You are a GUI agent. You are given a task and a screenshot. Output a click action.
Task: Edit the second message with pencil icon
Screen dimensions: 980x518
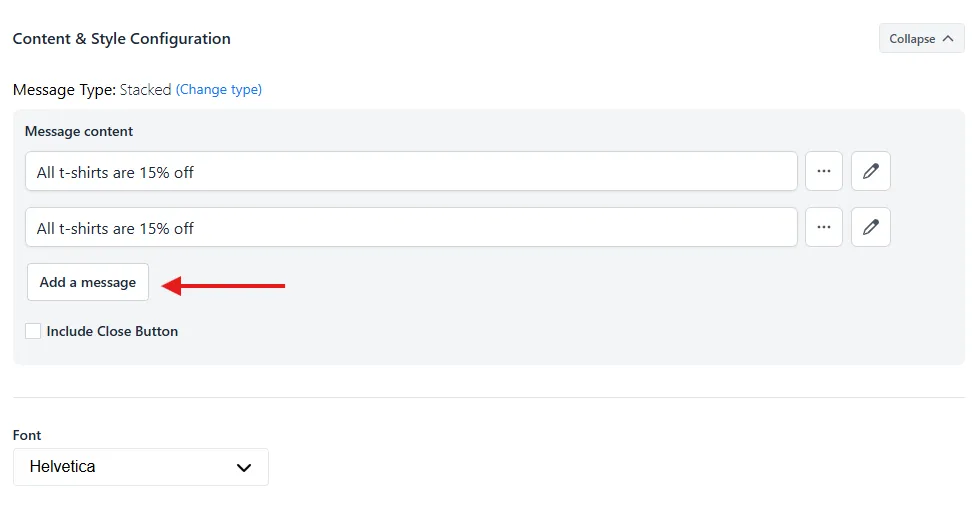coord(871,227)
